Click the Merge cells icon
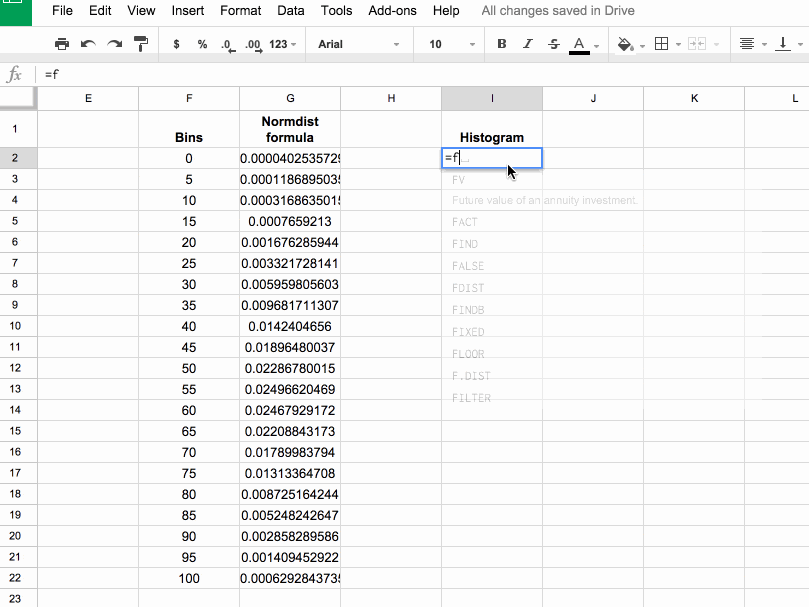The height and width of the screenshot is (607, 809). (697, 44)
